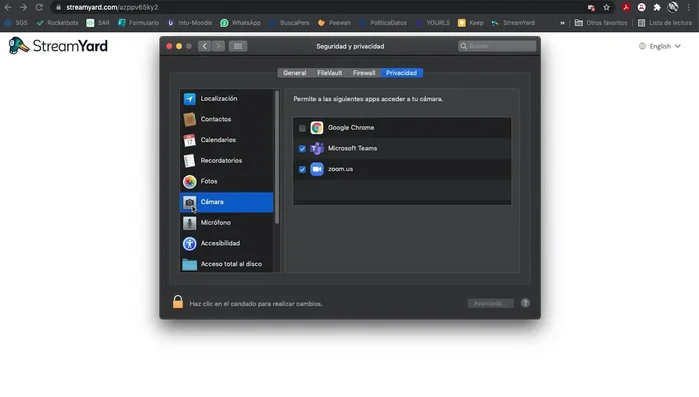Image resolution: width=699 pixels, height=397 pixels.
Task: Switch to the General tab
Action: click(x=294, y=73)
